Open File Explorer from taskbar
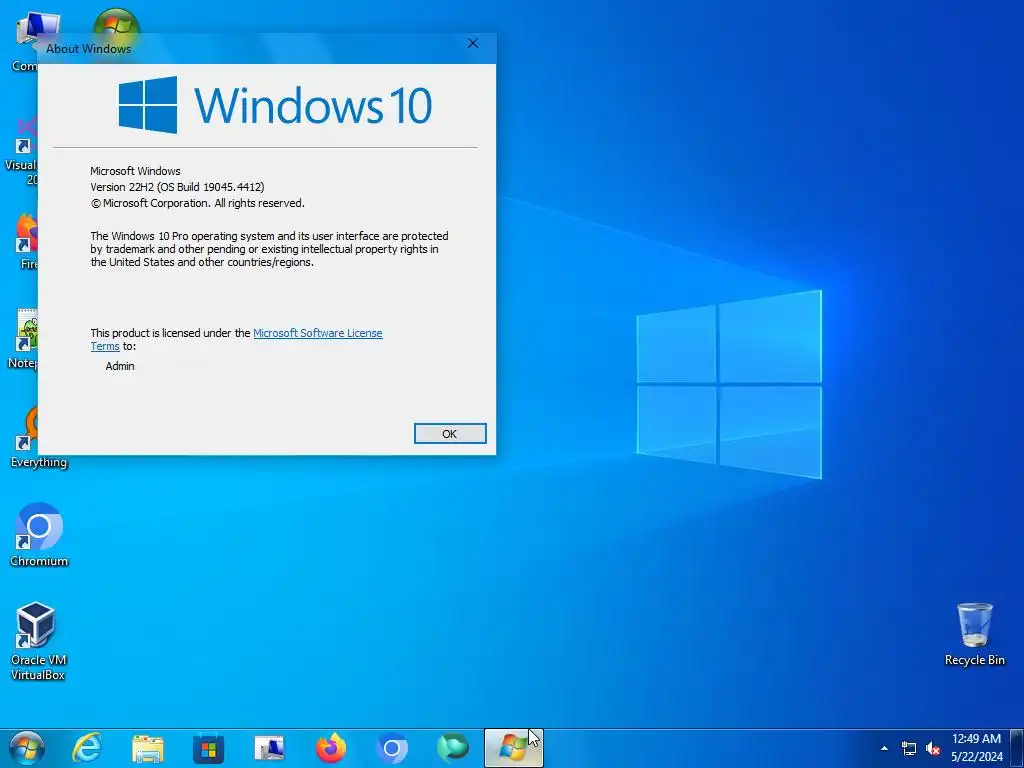The image size is (1024, 768). point(148,748)
